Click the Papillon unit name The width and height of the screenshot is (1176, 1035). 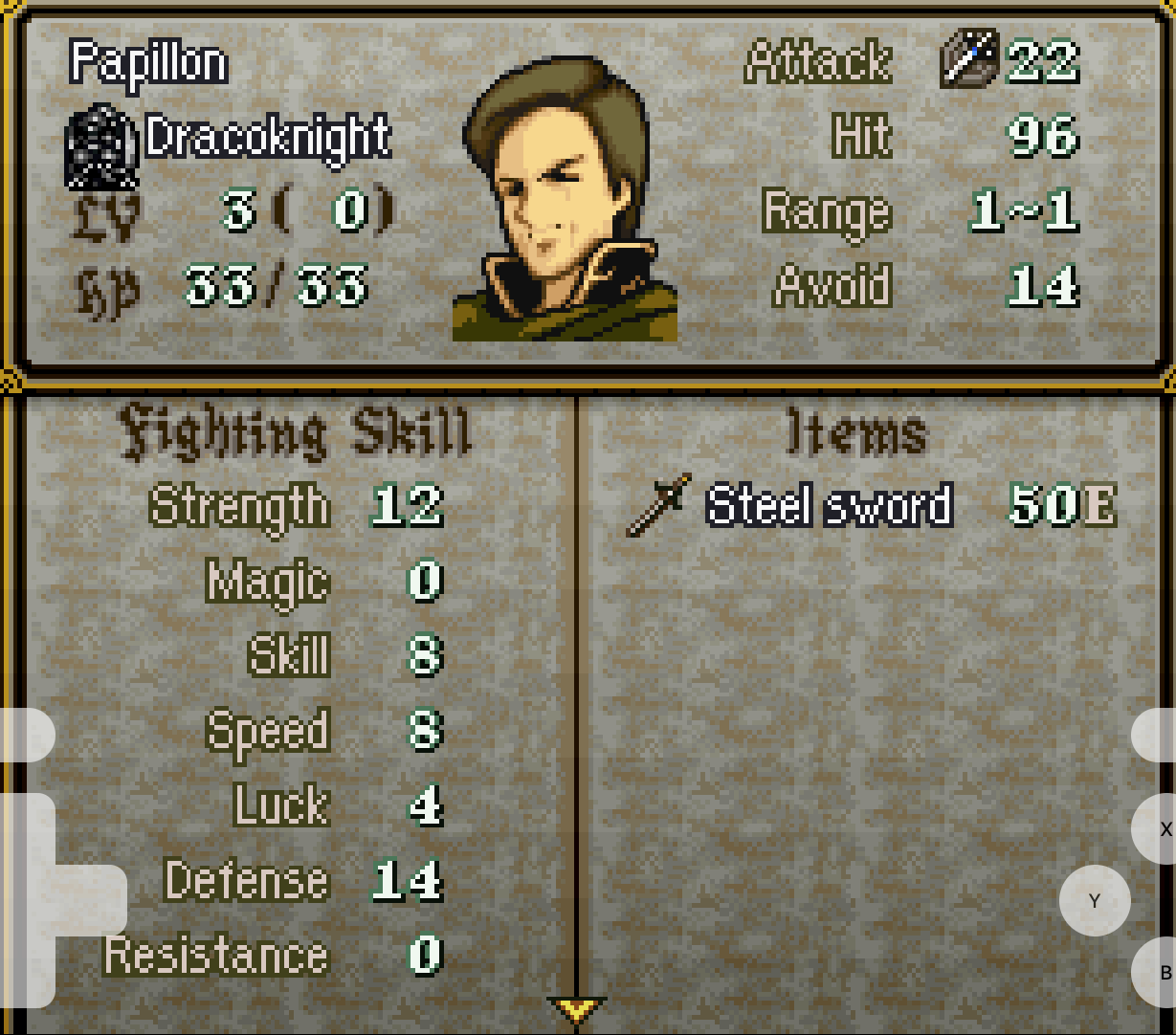click(x=148, y=63)
